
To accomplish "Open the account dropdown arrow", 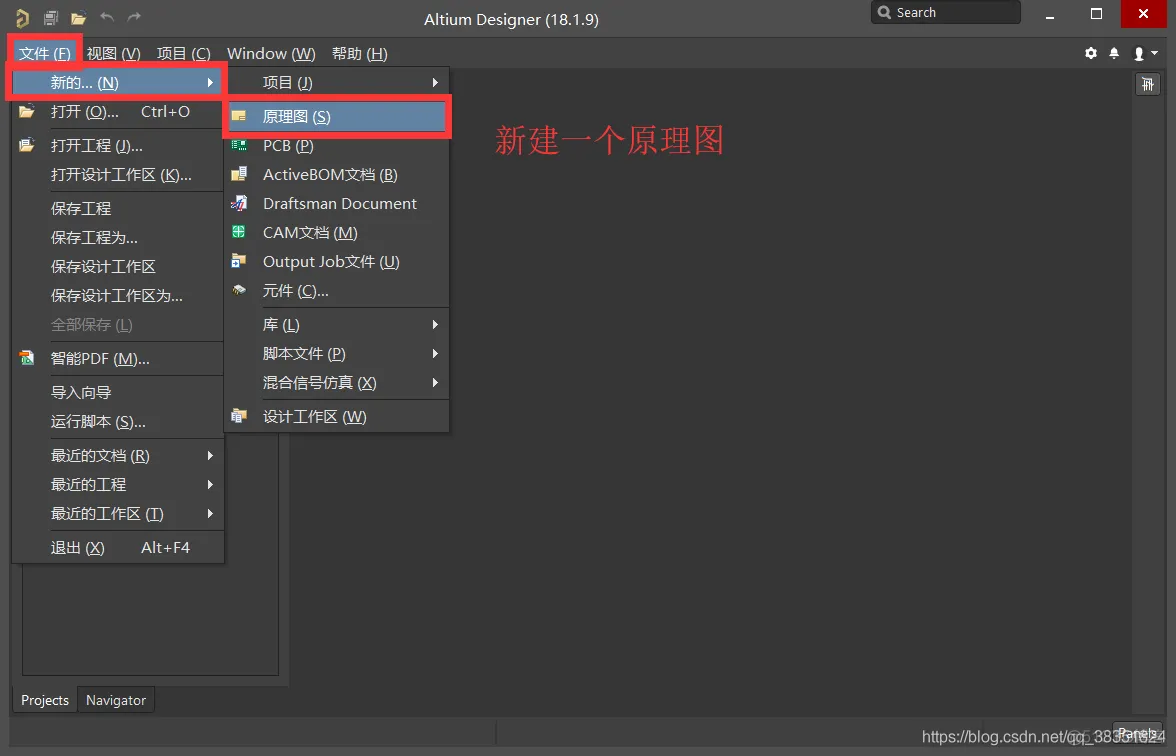I will (1154, 53).
